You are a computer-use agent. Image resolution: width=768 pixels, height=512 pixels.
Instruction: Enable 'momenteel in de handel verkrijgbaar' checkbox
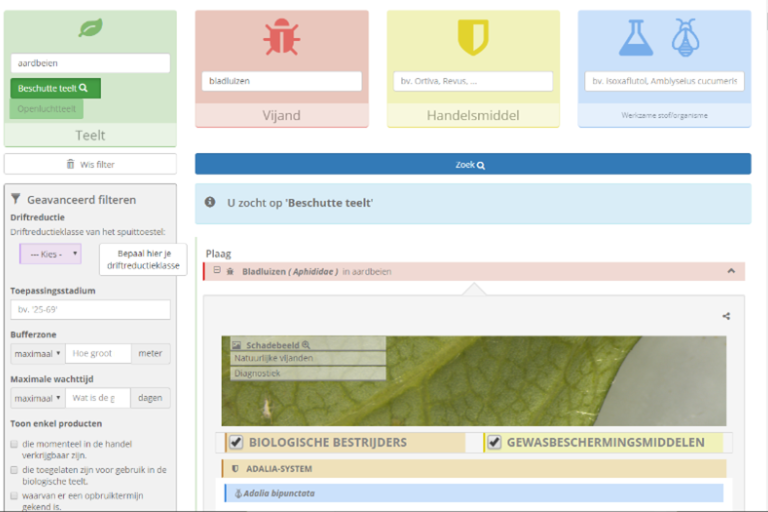14,444
